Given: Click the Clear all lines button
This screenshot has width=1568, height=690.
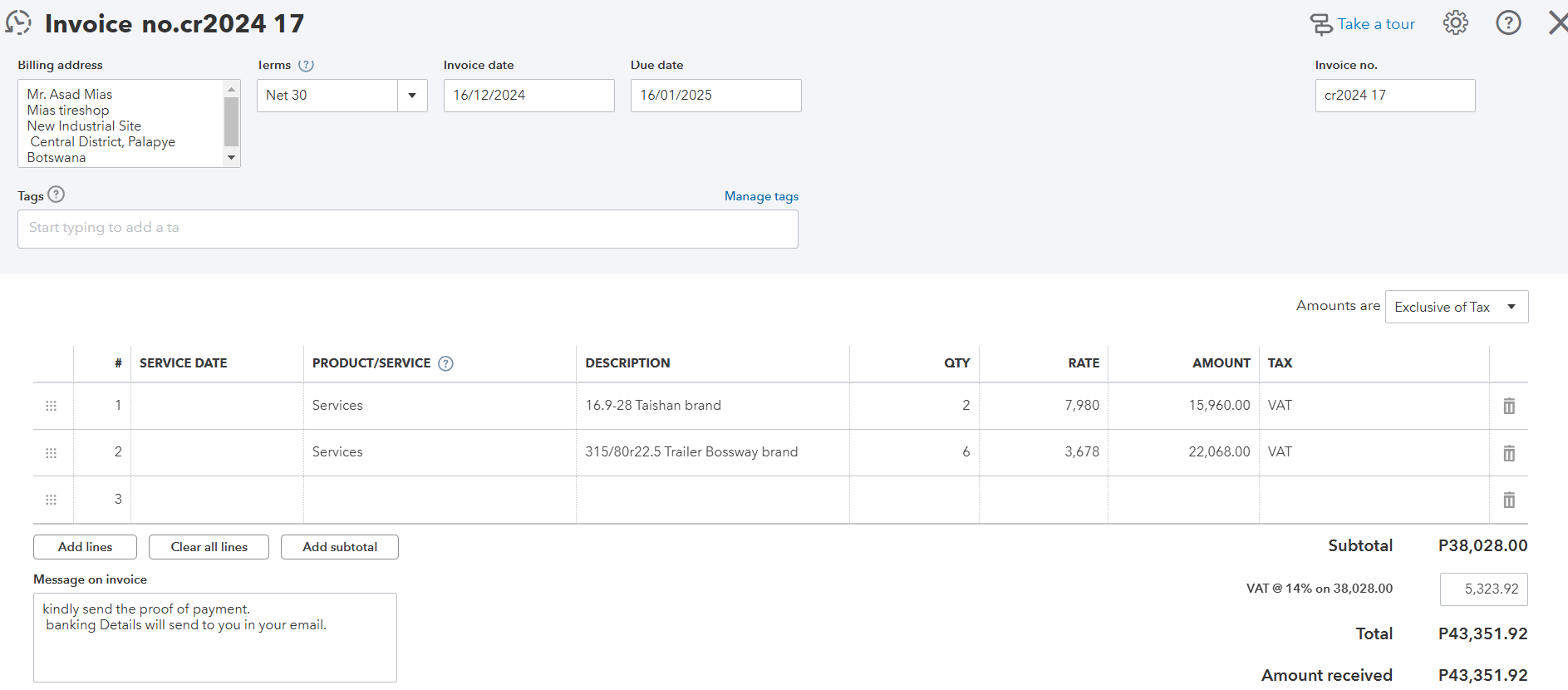Looking at the screenshot, I should click(209, 547).
